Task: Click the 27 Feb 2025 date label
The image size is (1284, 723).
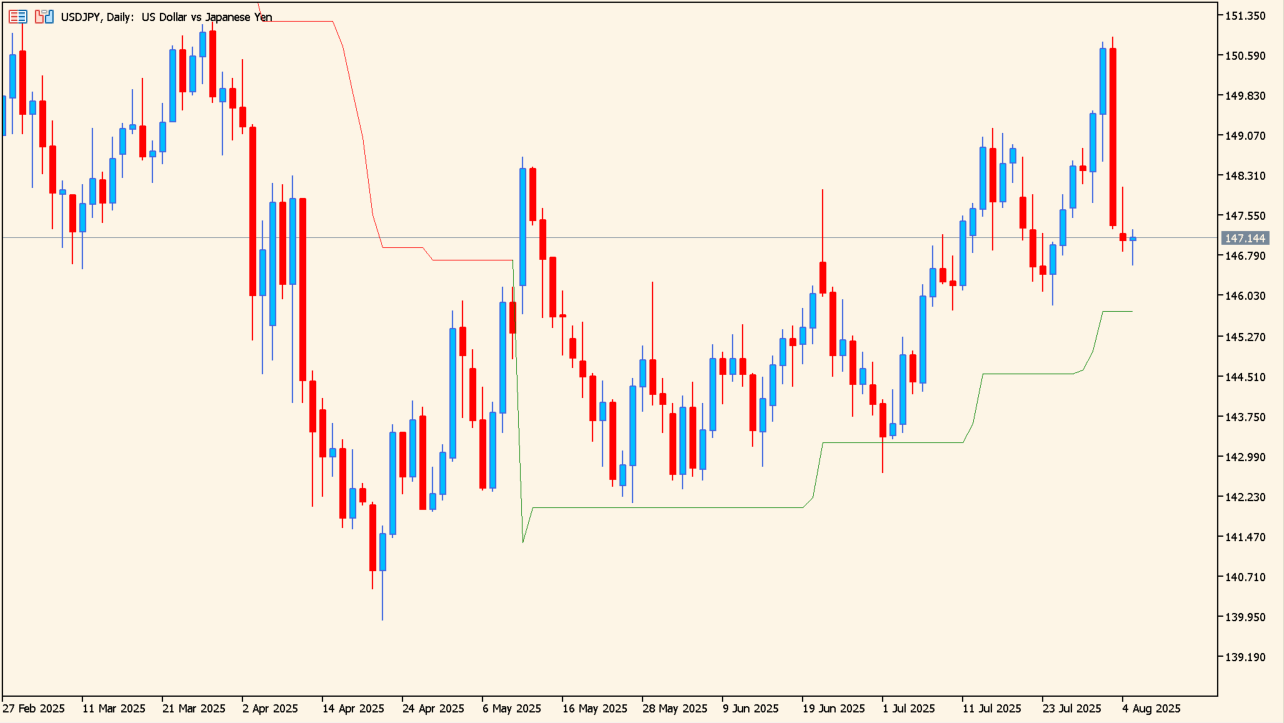Action: [x=34, y=708]
